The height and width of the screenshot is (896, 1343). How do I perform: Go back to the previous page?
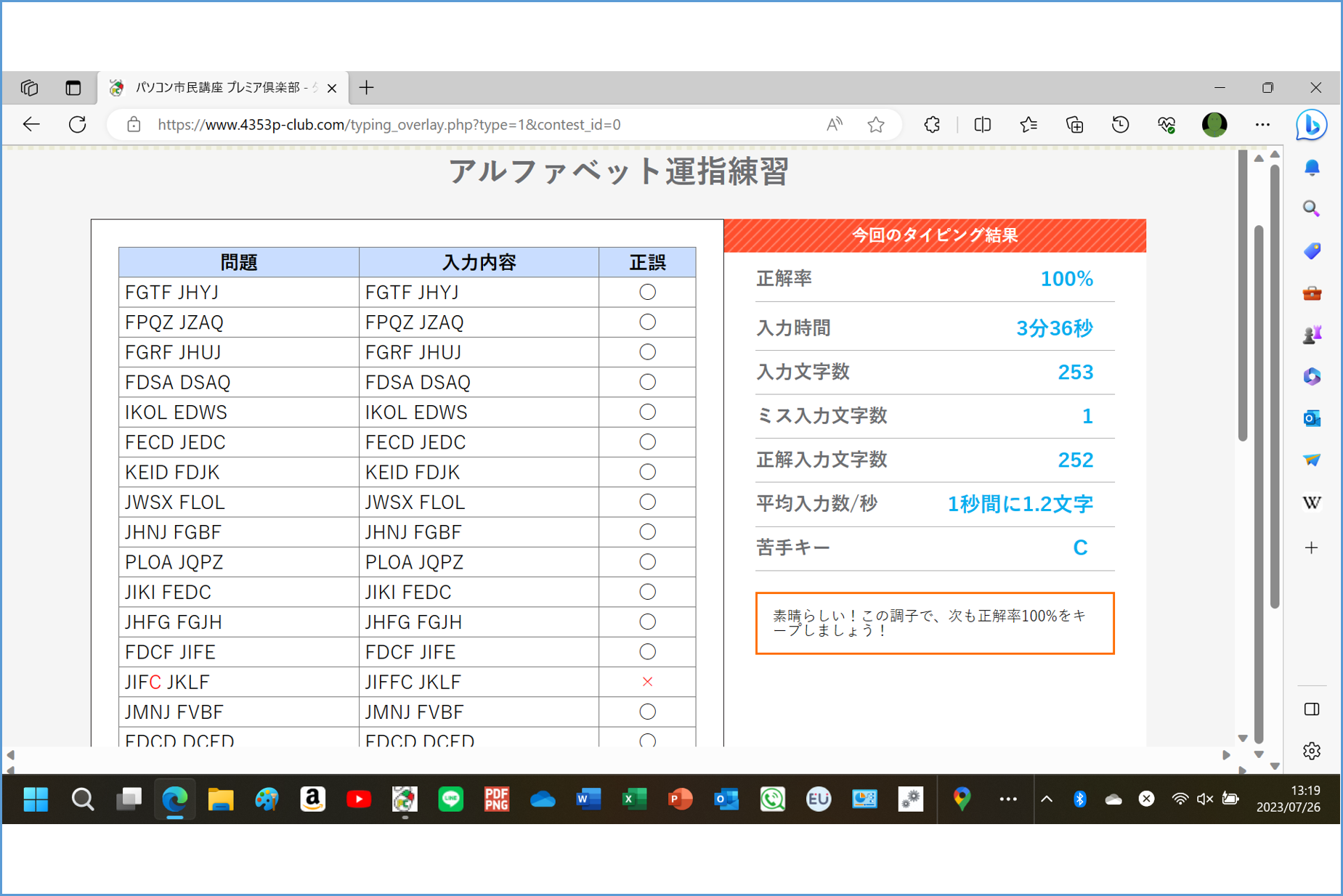(31, 125)
